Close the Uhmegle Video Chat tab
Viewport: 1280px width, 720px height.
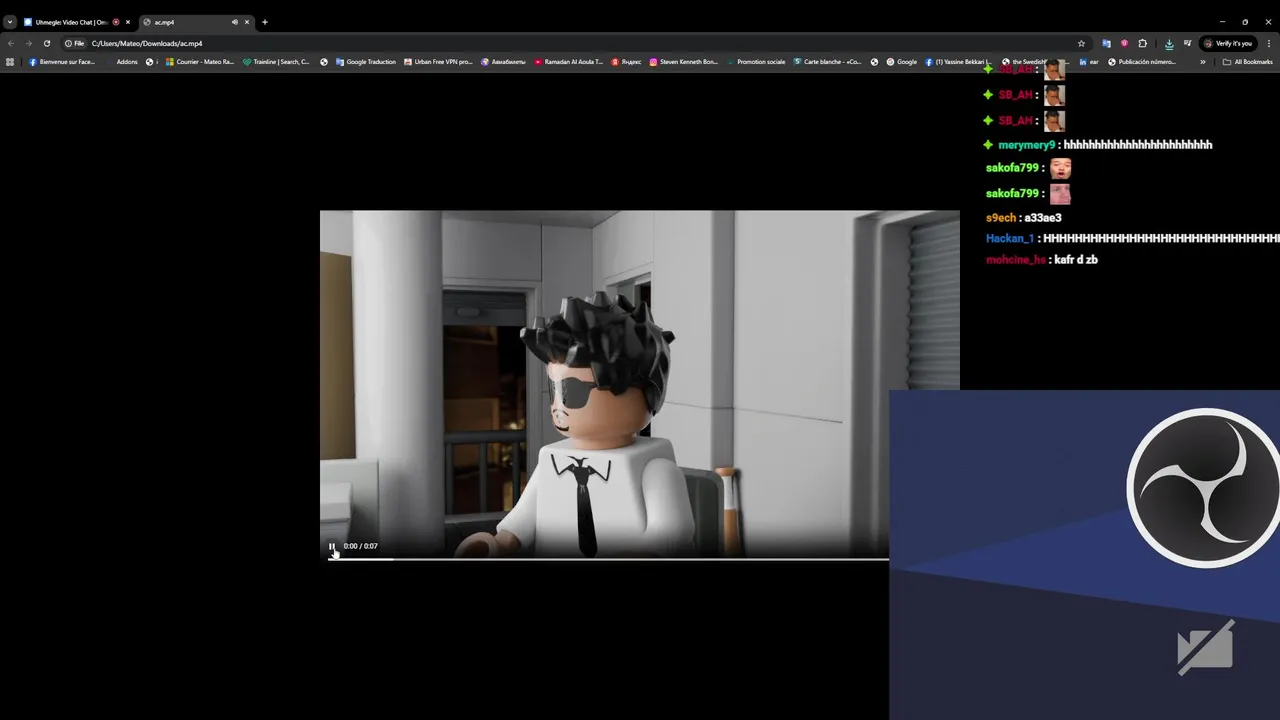point(127,22)
